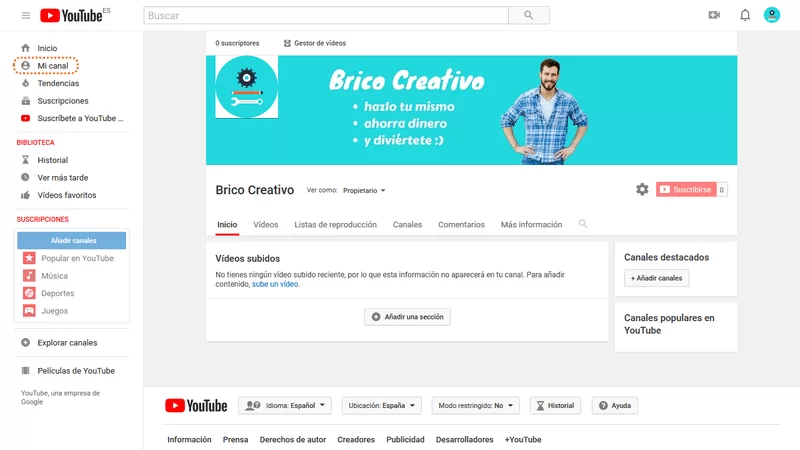
Task: Click Añadir una sección button
Action: point(407,317)
